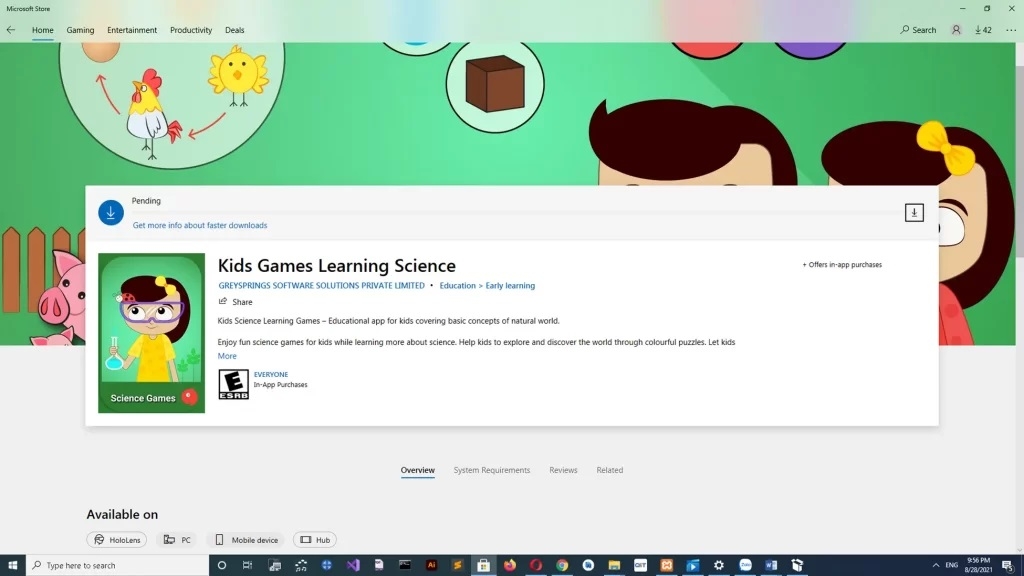Click the PC availability chip

177,540
